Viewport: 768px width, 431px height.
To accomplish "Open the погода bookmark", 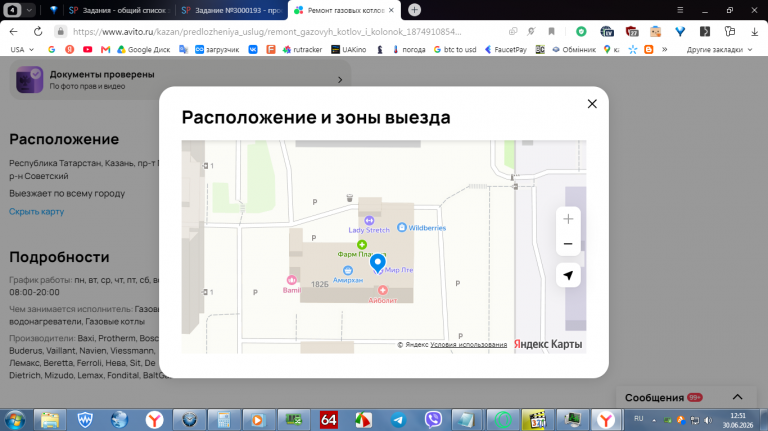I will click(408, 49).
